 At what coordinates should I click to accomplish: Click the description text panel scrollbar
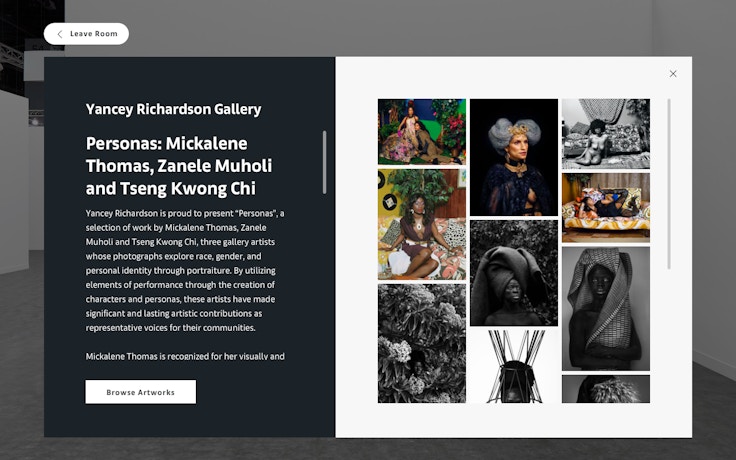point(324,162)
